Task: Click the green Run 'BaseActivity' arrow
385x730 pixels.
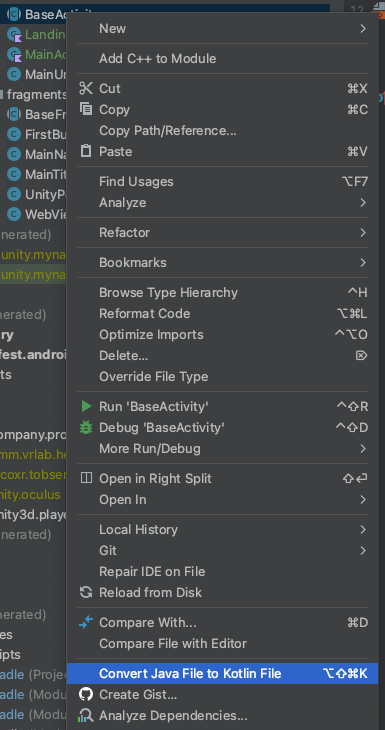Action: (86, 406)
